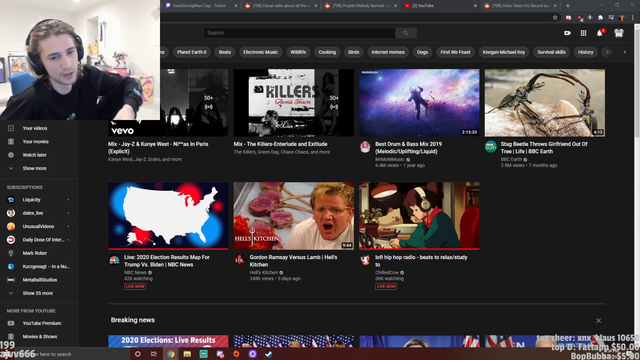Open Hell's Kitchen channel avatar
The width and height of the screenshot is (640, 360).
240,260
